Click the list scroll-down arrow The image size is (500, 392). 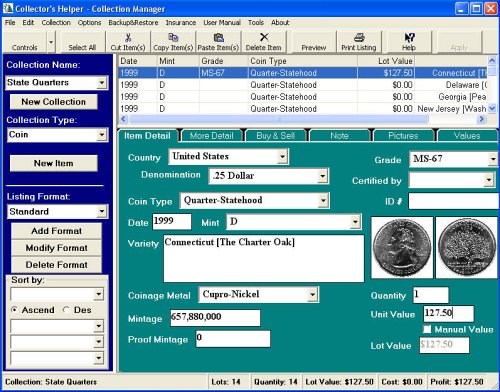click(492, 108)
